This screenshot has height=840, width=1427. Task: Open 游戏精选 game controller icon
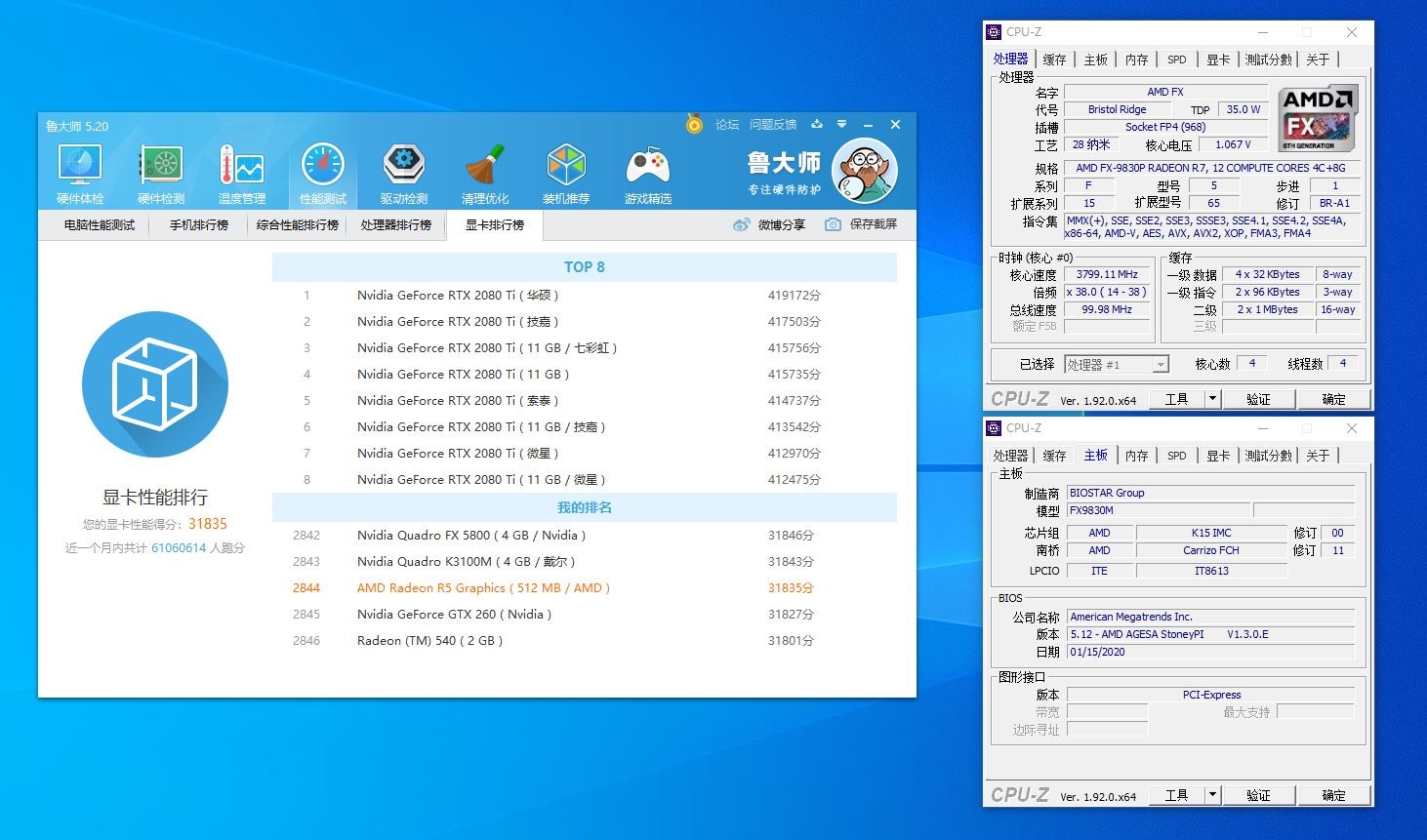coord(648,174)
